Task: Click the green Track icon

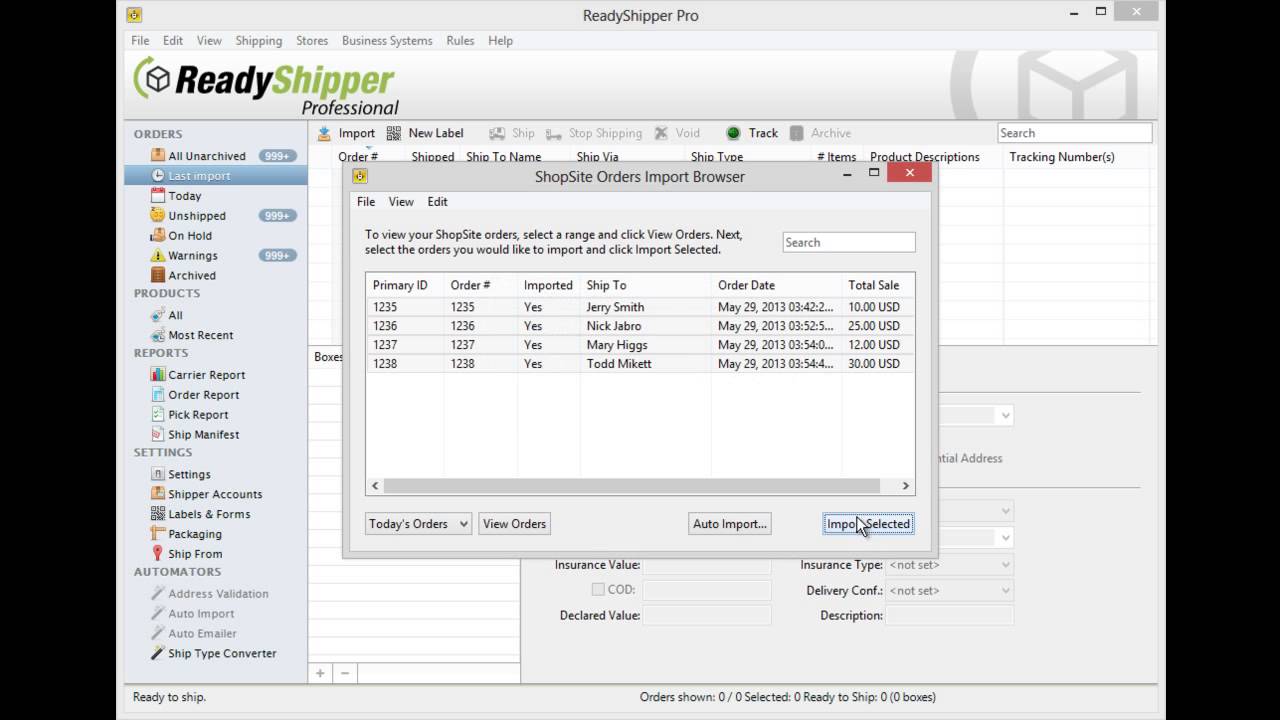Action: (733, 133)
